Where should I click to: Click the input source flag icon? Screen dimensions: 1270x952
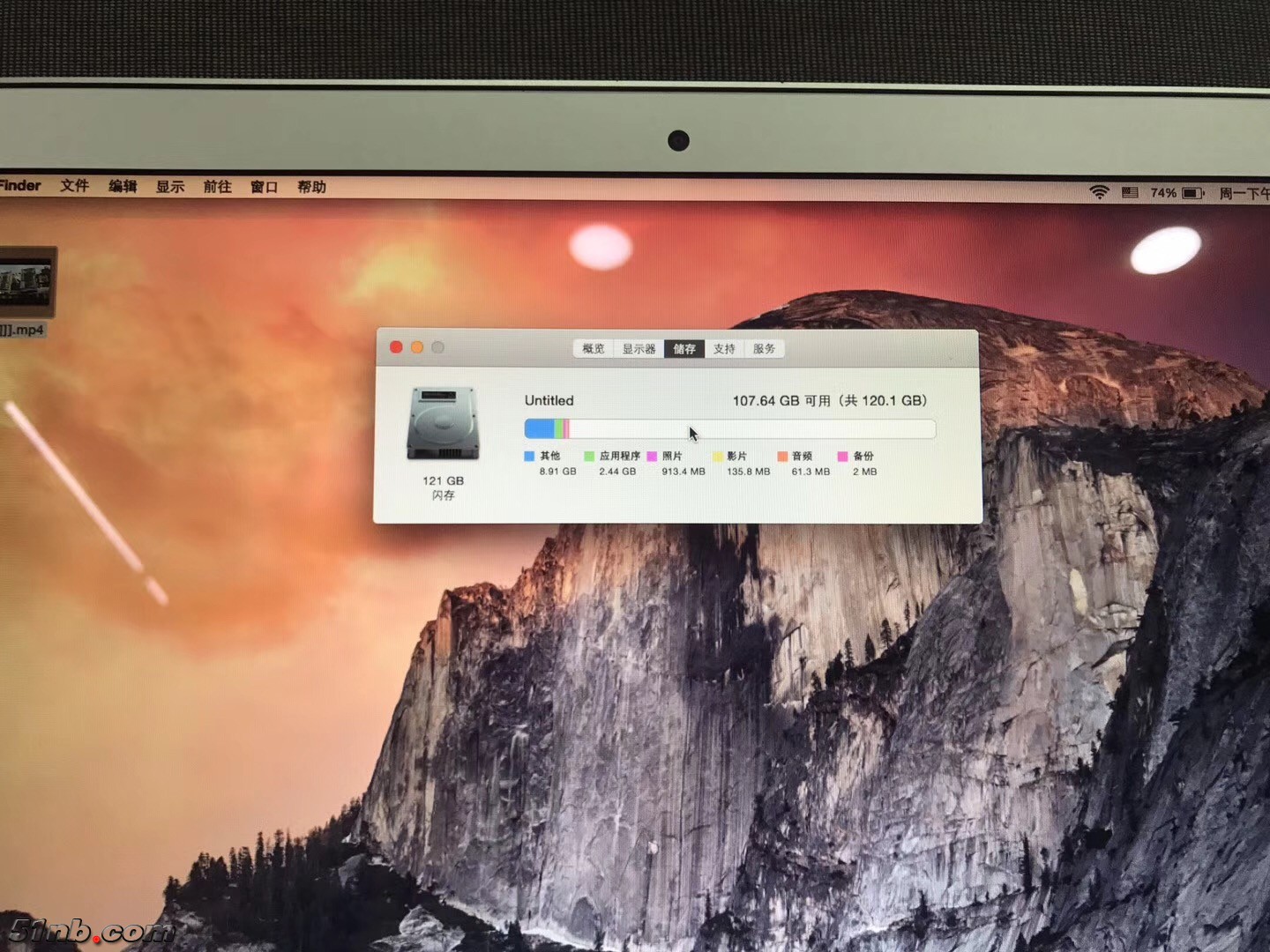(1130, 192)
